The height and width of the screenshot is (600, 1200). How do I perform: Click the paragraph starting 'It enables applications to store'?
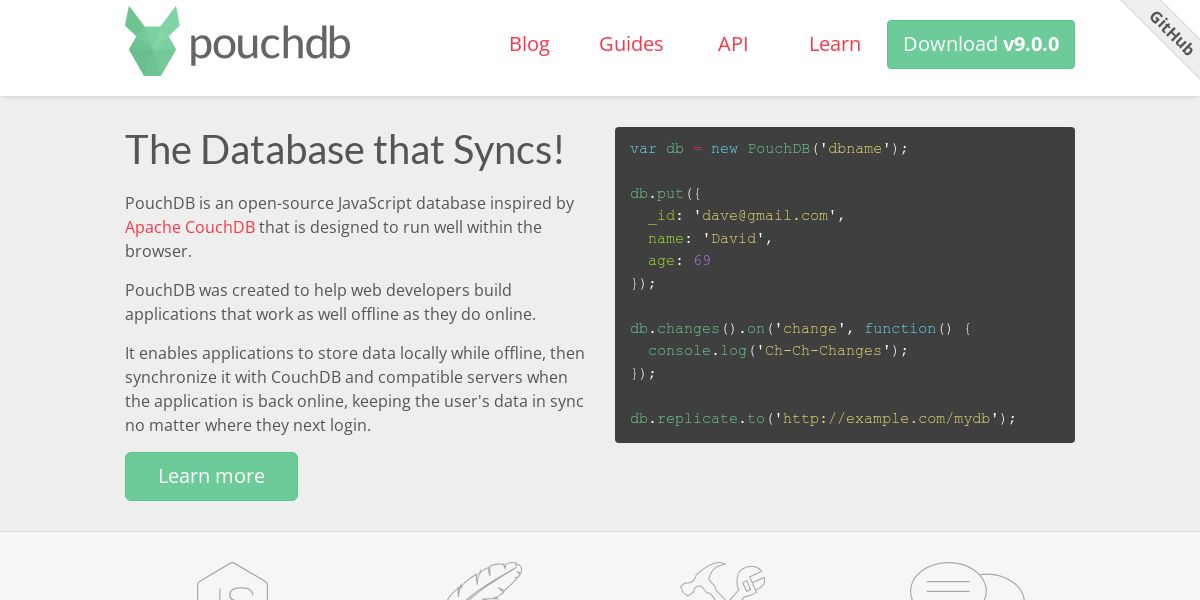click(x=355, y=389)
